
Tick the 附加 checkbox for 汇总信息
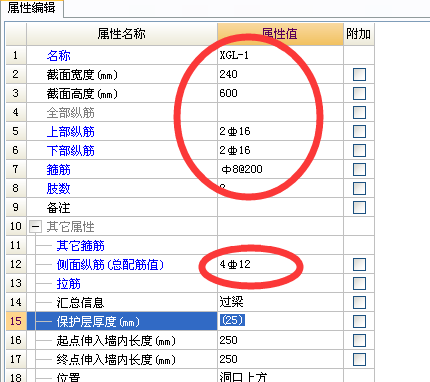point(359,302)
